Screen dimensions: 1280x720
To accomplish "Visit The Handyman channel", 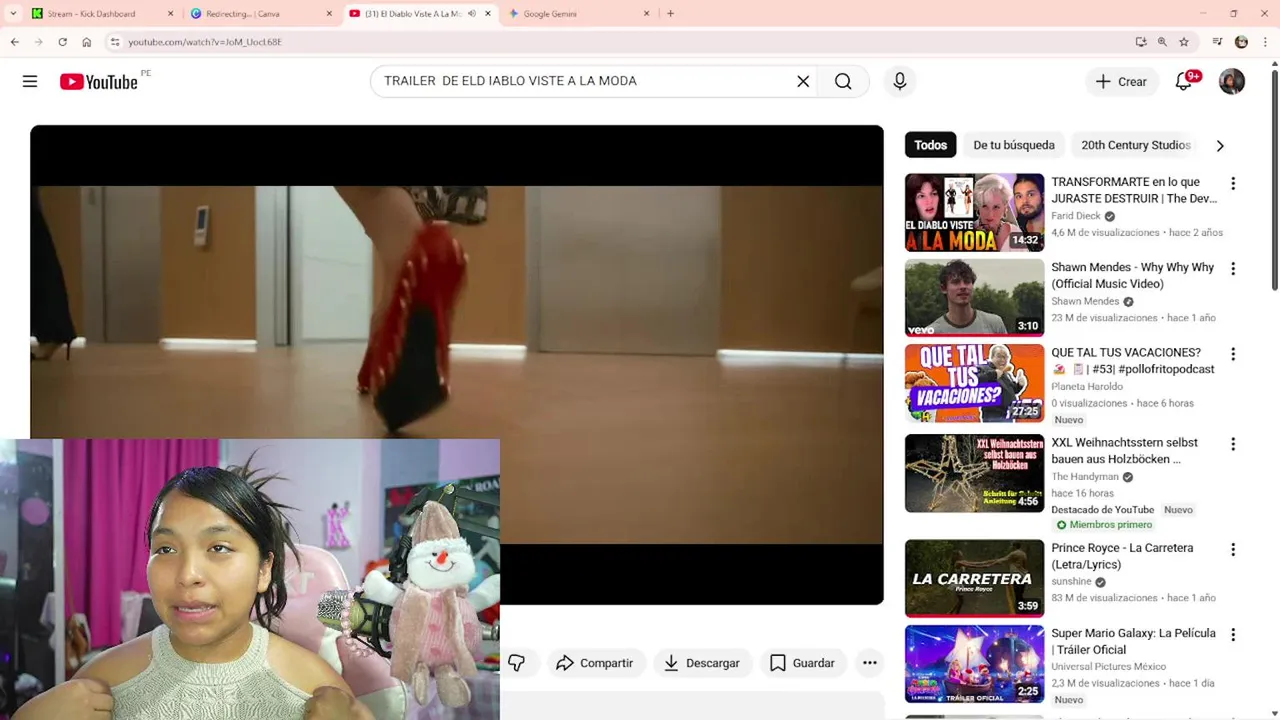I will (x=1085, y=477).
